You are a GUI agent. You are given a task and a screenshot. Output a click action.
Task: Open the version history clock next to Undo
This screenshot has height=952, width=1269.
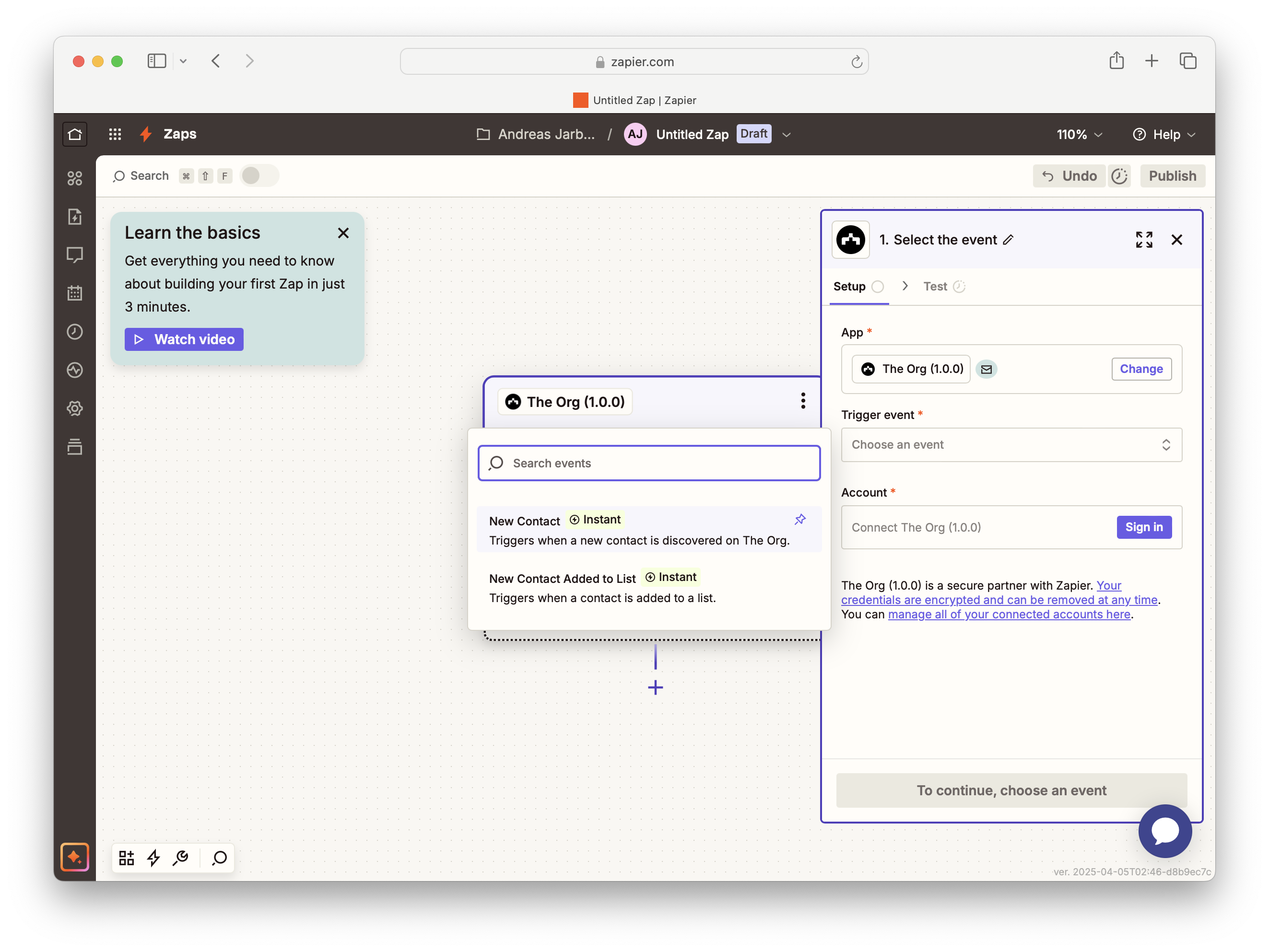pyautogui.click(x=1119, y=176)
